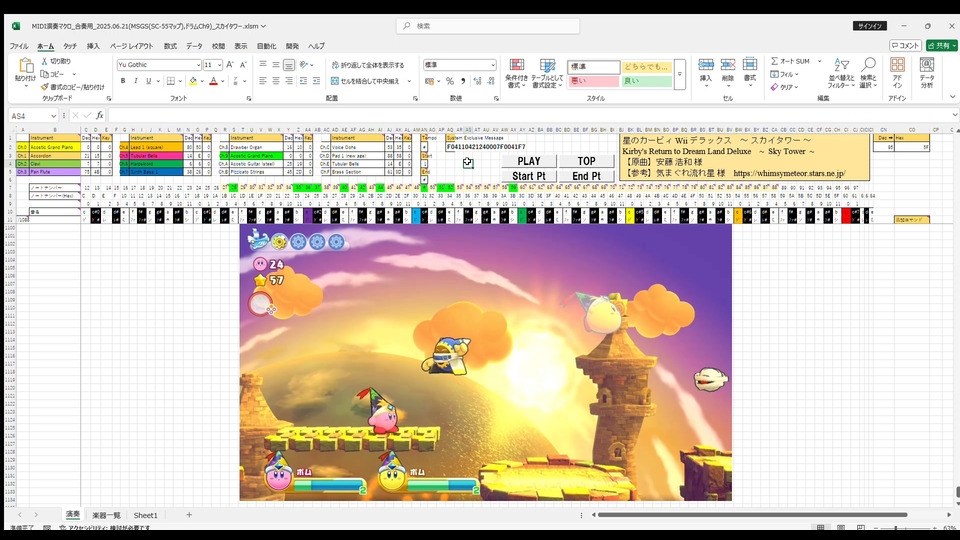This screenshot has width=960, height=540.
Task: Click the AutoSum (オート SUM) sigma icon
Action: (x=774, y=61)
